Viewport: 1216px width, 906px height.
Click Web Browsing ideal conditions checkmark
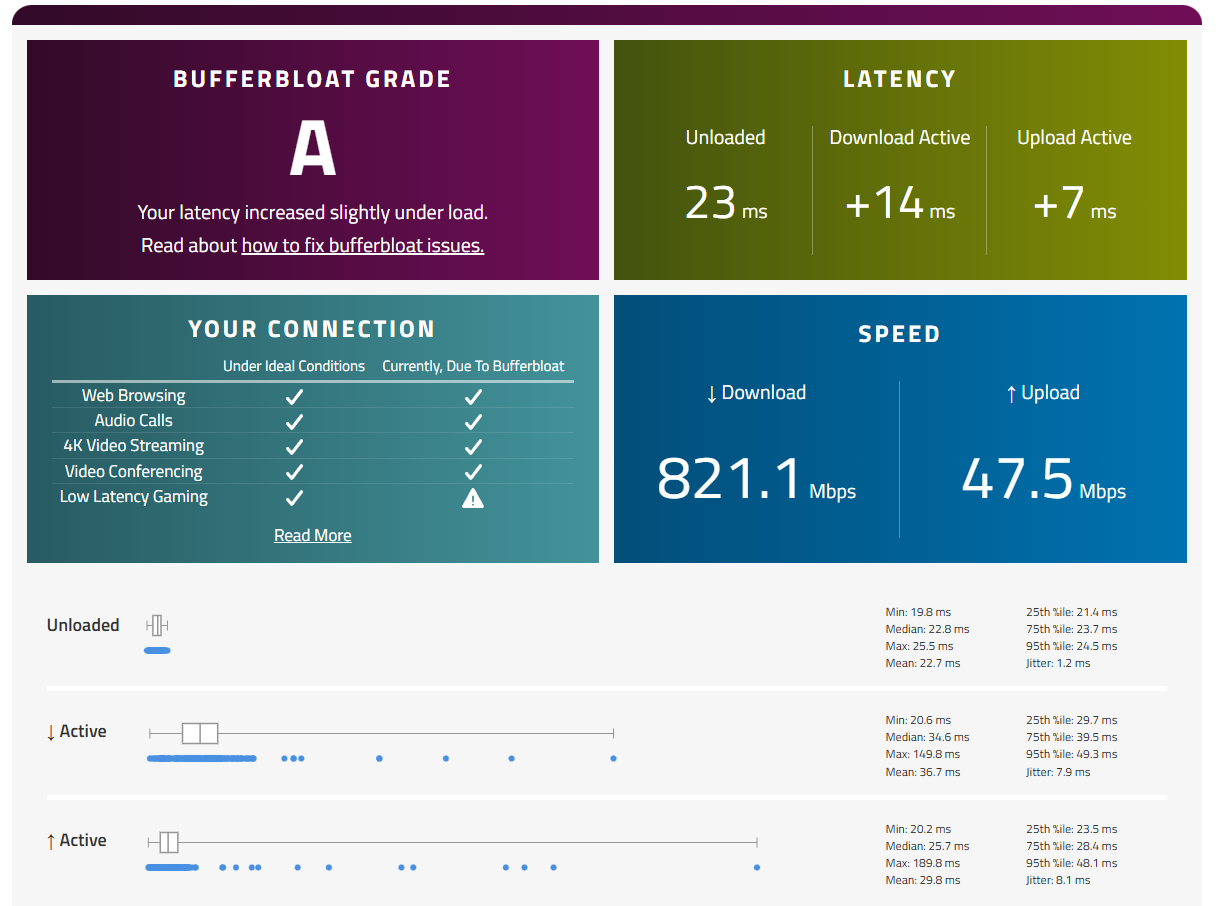click(294, 396)
